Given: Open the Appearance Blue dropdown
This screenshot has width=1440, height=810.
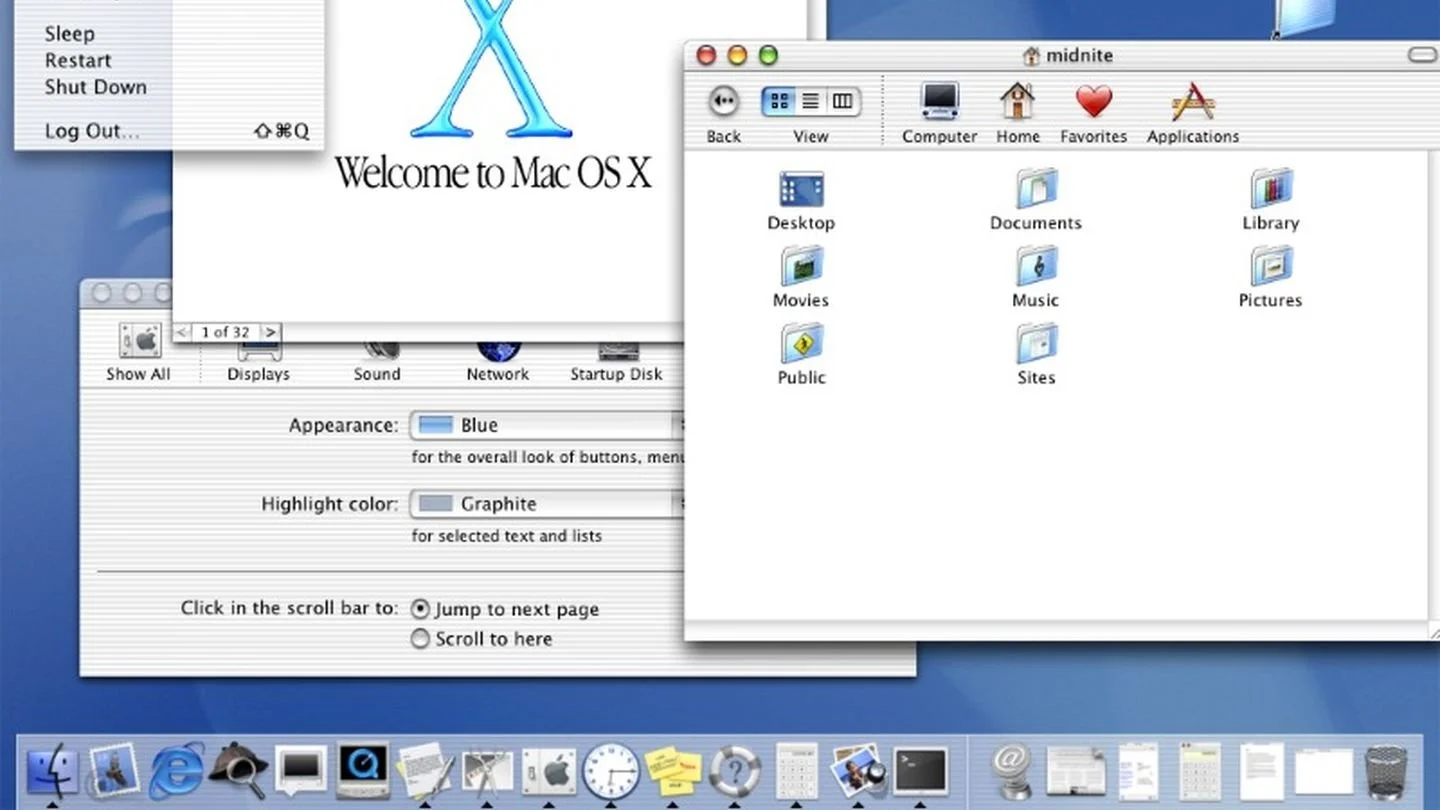Looking at the screenshot, I should (546, 425).
